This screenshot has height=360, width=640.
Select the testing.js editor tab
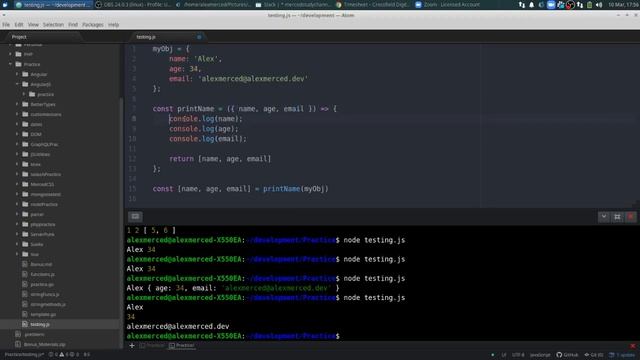coord(167,37)
